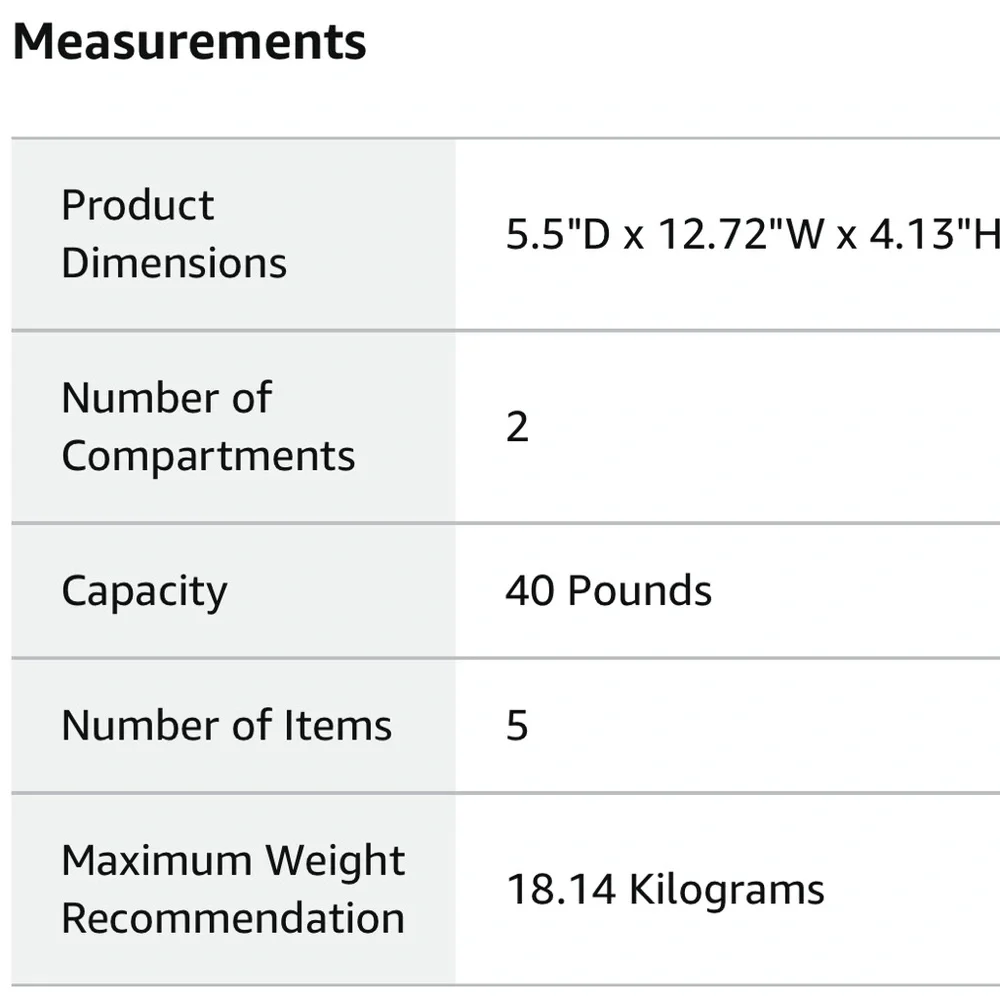The width and height of the screenshot is (1000, 1000).
Task: Click the word Pounds in Capacity row
Action: 640,591
